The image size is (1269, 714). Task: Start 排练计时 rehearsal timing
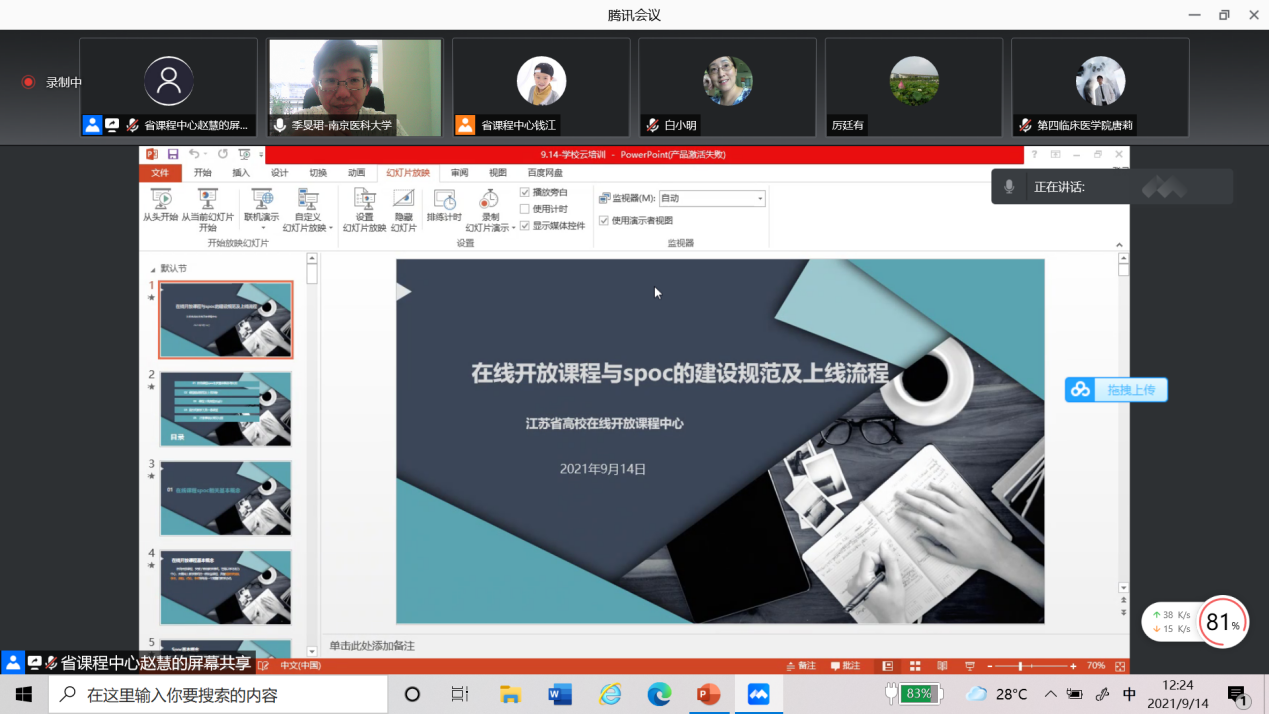444,200
